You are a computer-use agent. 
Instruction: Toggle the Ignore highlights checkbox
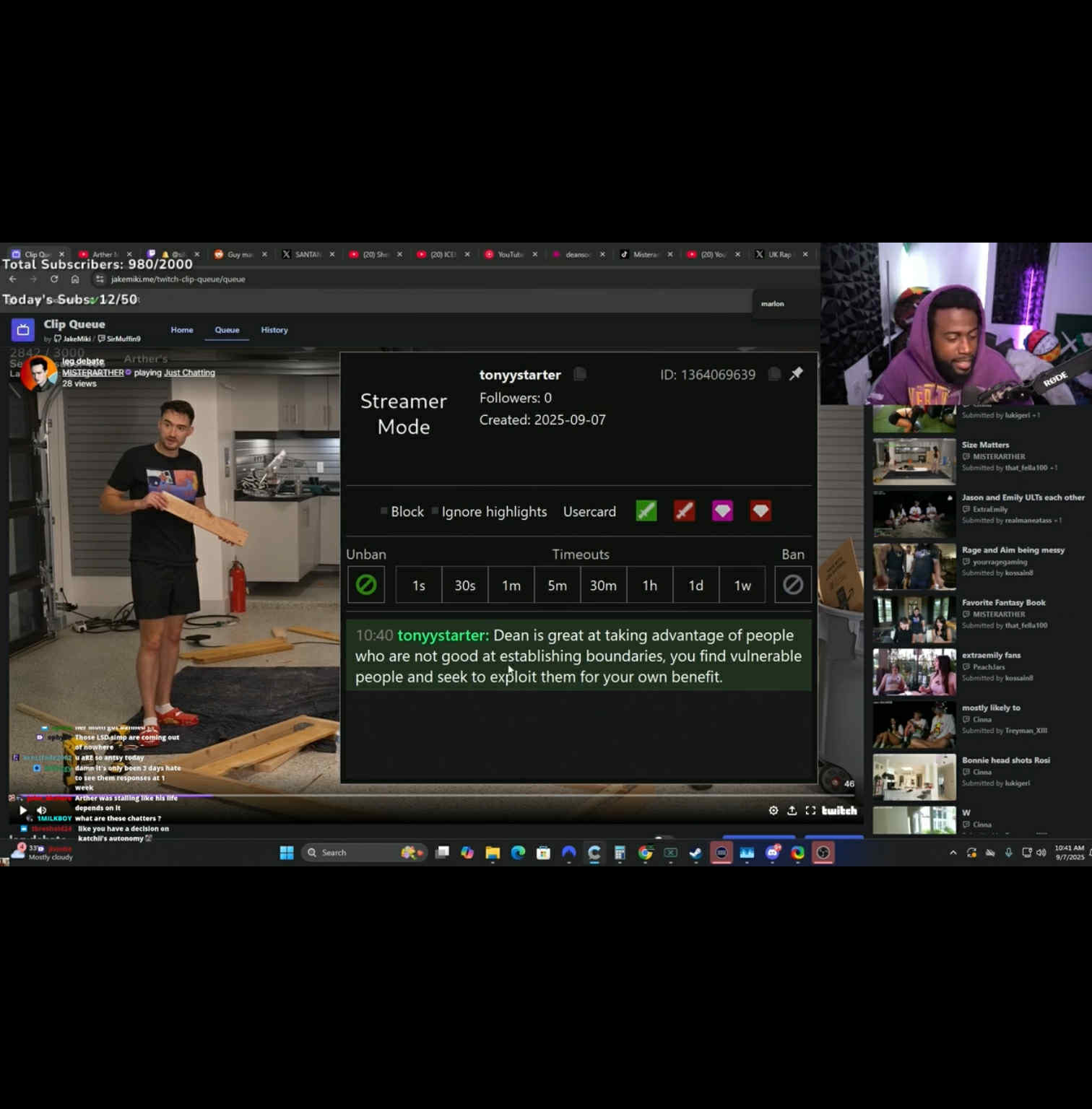(435, 511)
